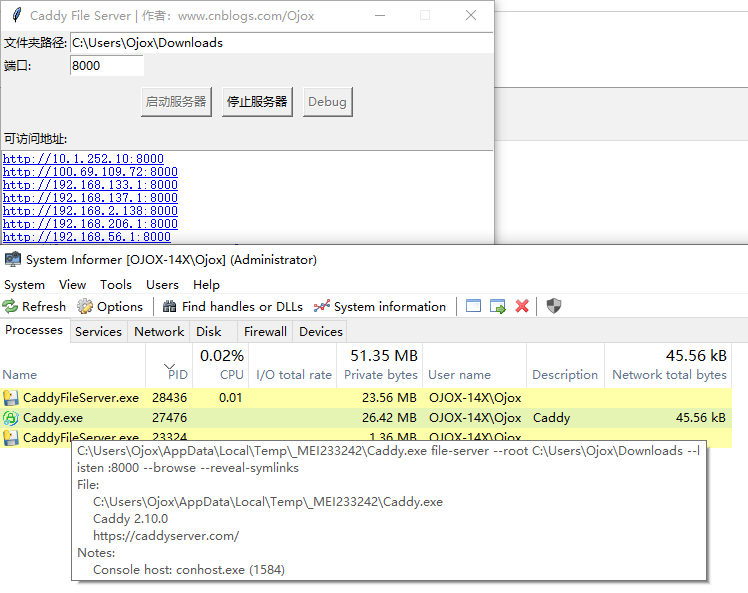This screenshot has height=593, width=748.
Task: Switch to the Services tab
Action: 98,332
